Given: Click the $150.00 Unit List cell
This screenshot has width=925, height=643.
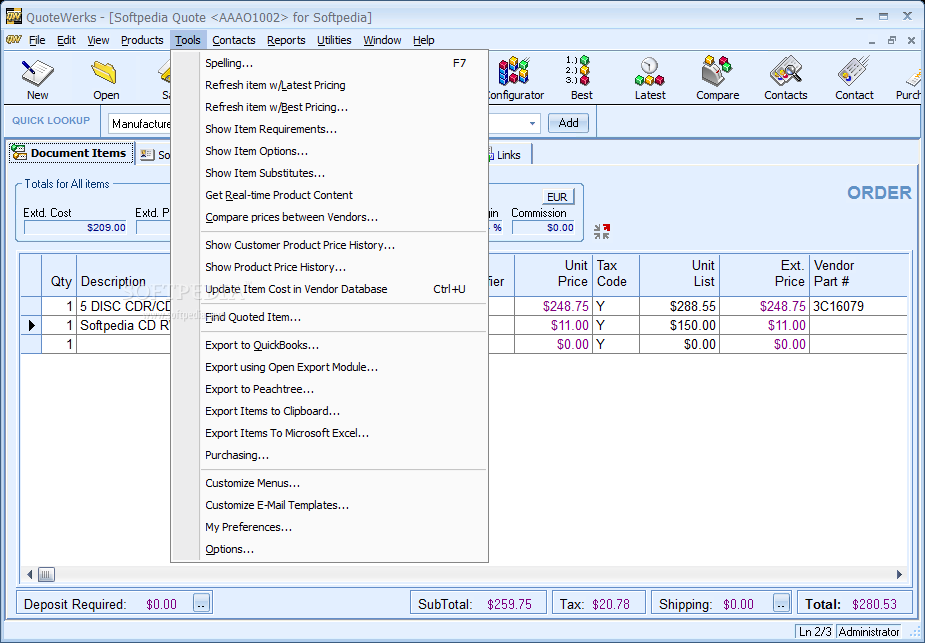Looking at the screenshot, I should [x=679, y=325].
